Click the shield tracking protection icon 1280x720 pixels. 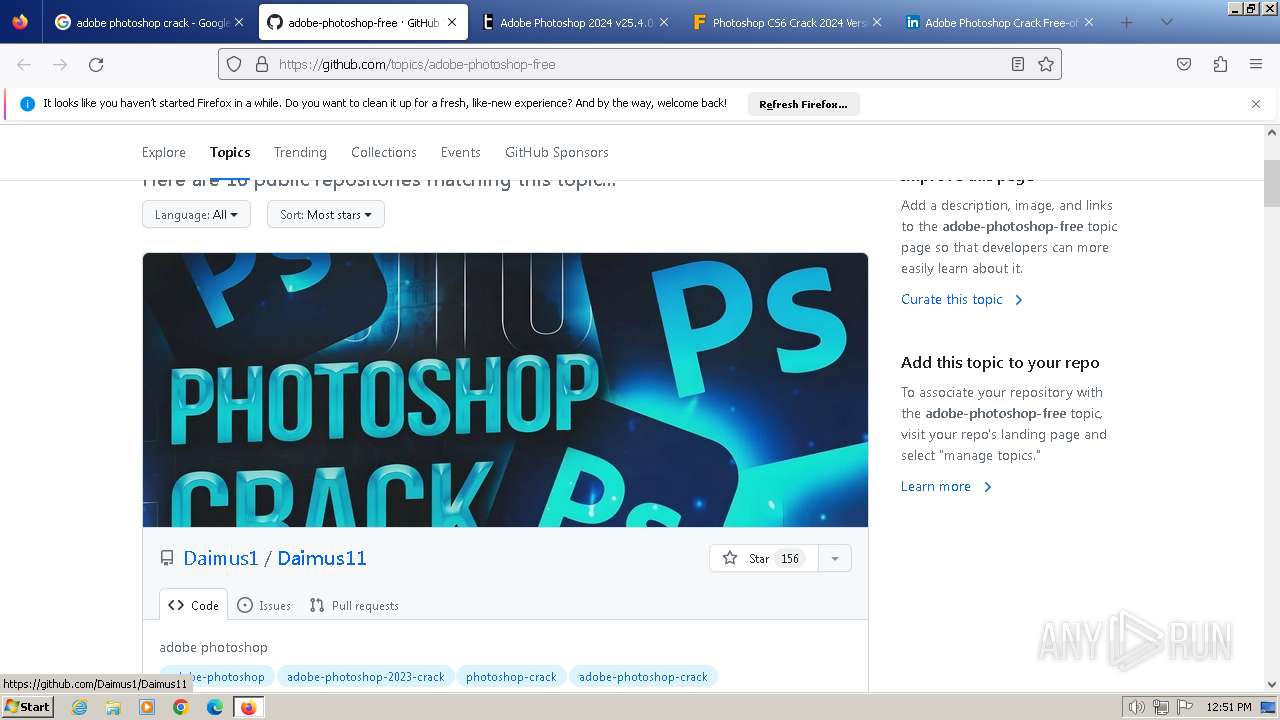[234, 64]
